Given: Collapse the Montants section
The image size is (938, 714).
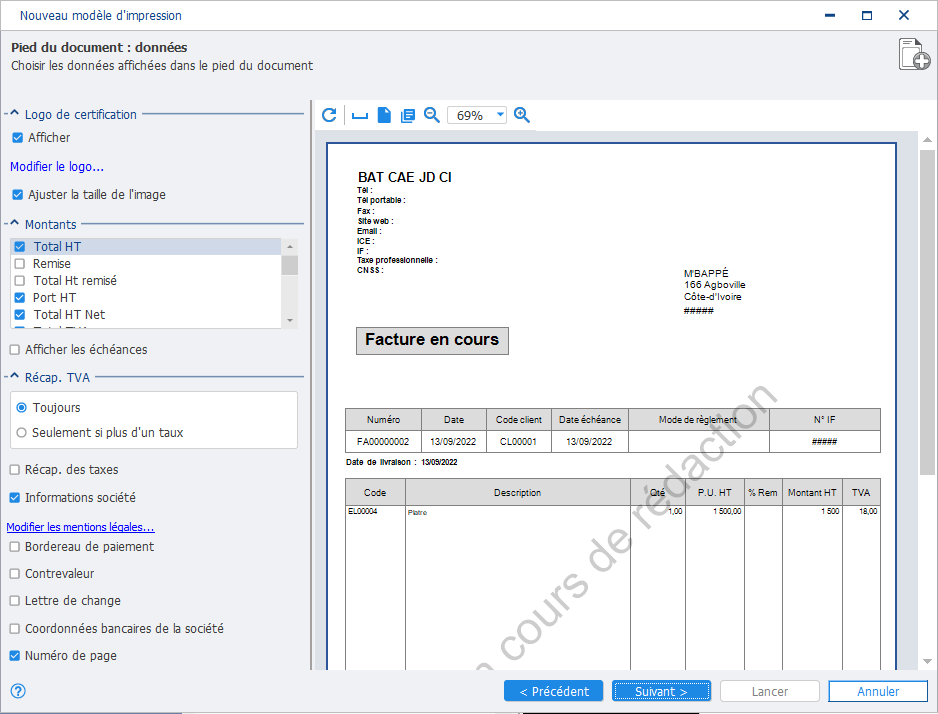Looking at the screenshot, I should click(x=15, y=223).
